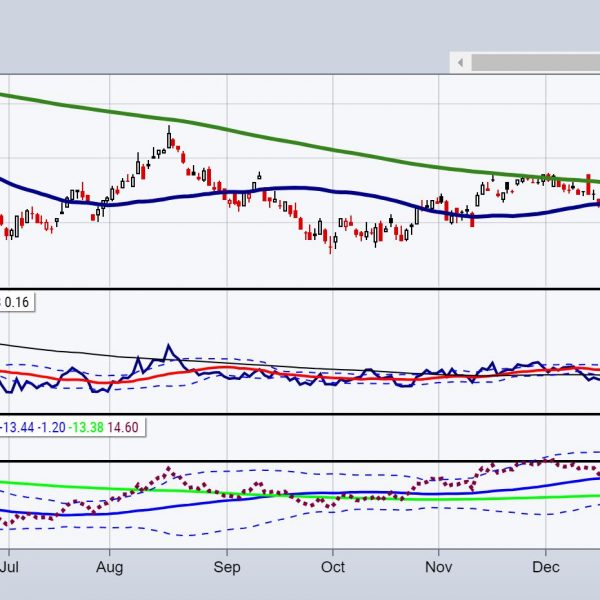Click the Oct axis label
Image resolution: width=600 pixels, height=600 pixels.
click(x=333, y=567)
